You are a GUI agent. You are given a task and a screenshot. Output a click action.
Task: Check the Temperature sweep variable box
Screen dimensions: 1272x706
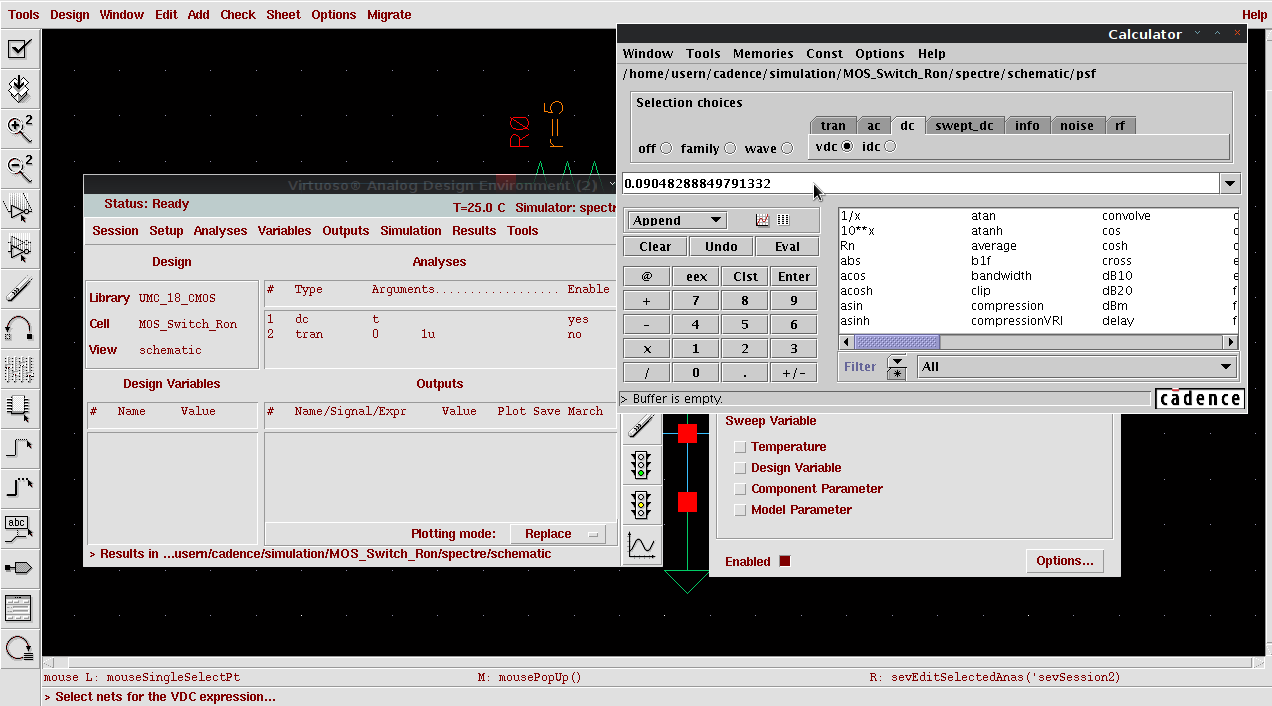[740, 447]
